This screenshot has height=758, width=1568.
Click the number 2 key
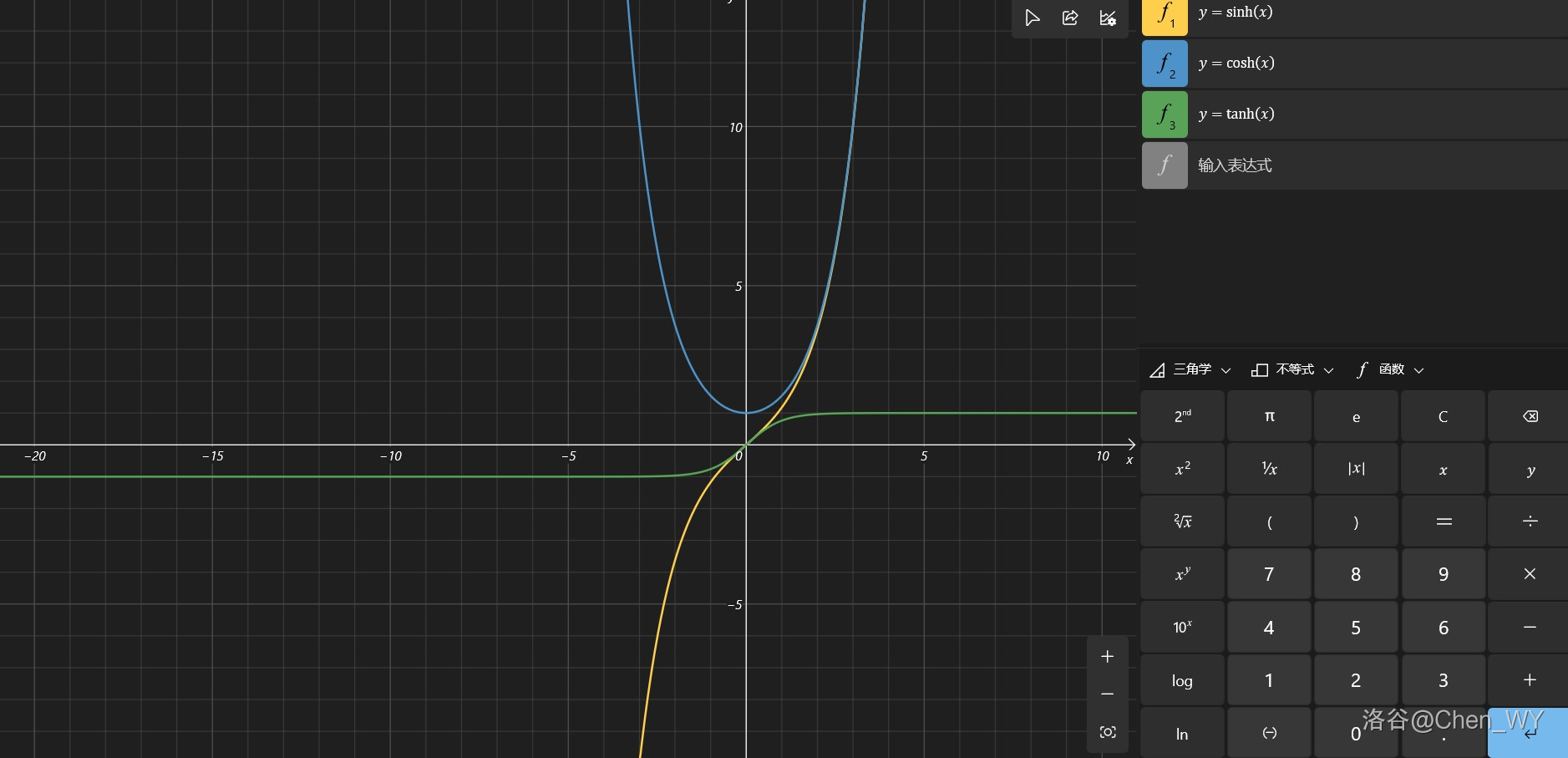[x=1356, y=680]
